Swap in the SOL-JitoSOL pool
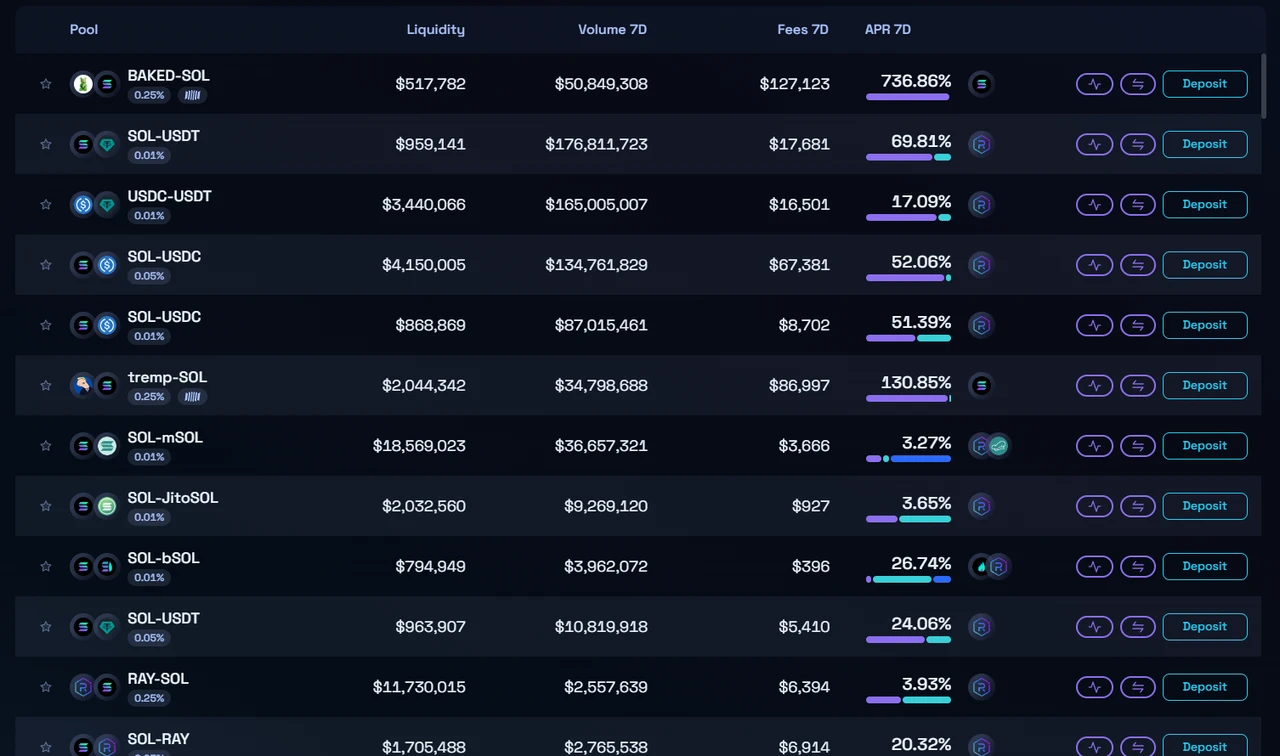The image size is (1280, 756). (x=1138, y=506)
